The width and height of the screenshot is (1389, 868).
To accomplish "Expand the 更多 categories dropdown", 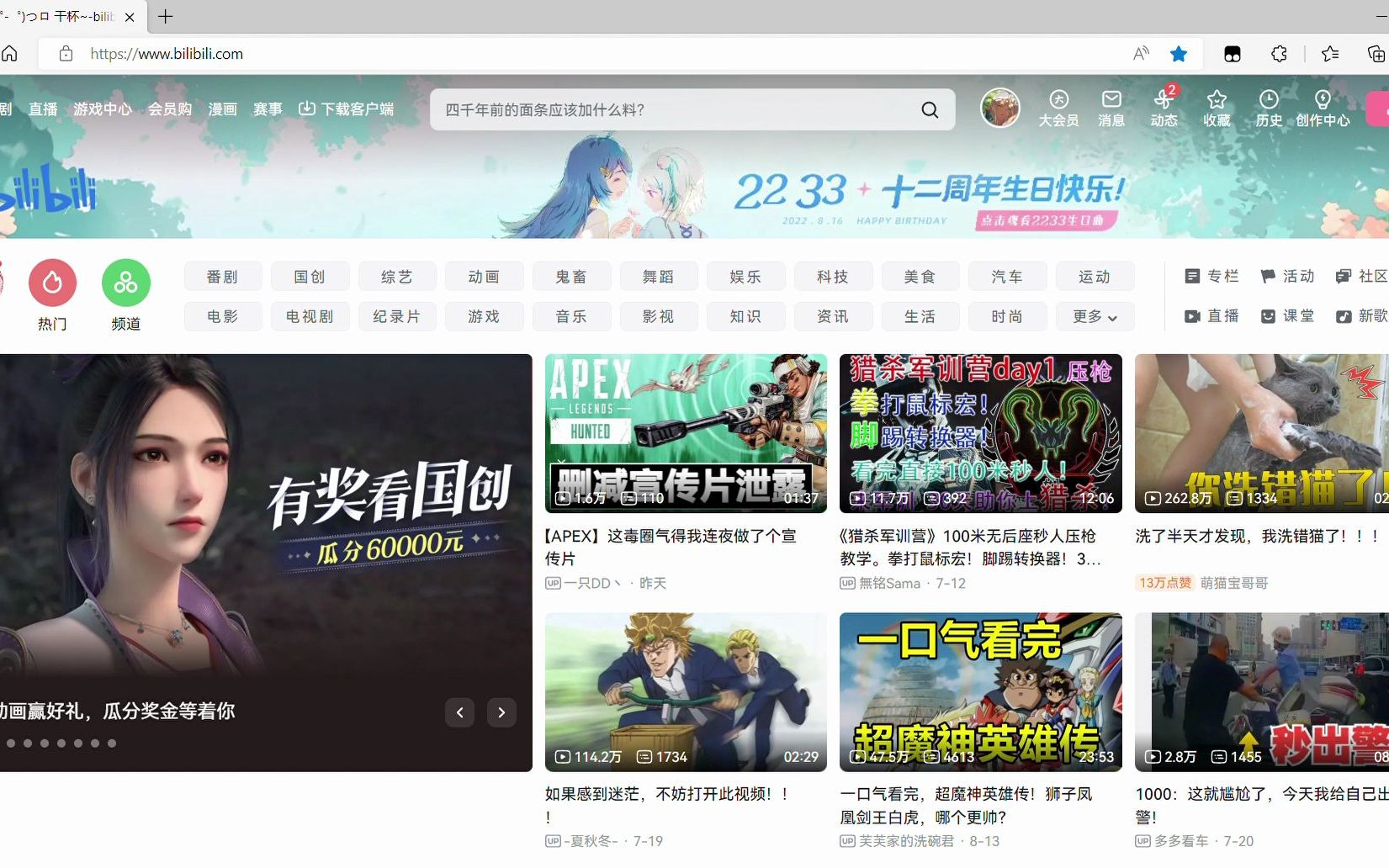I will pos(1095,316).
